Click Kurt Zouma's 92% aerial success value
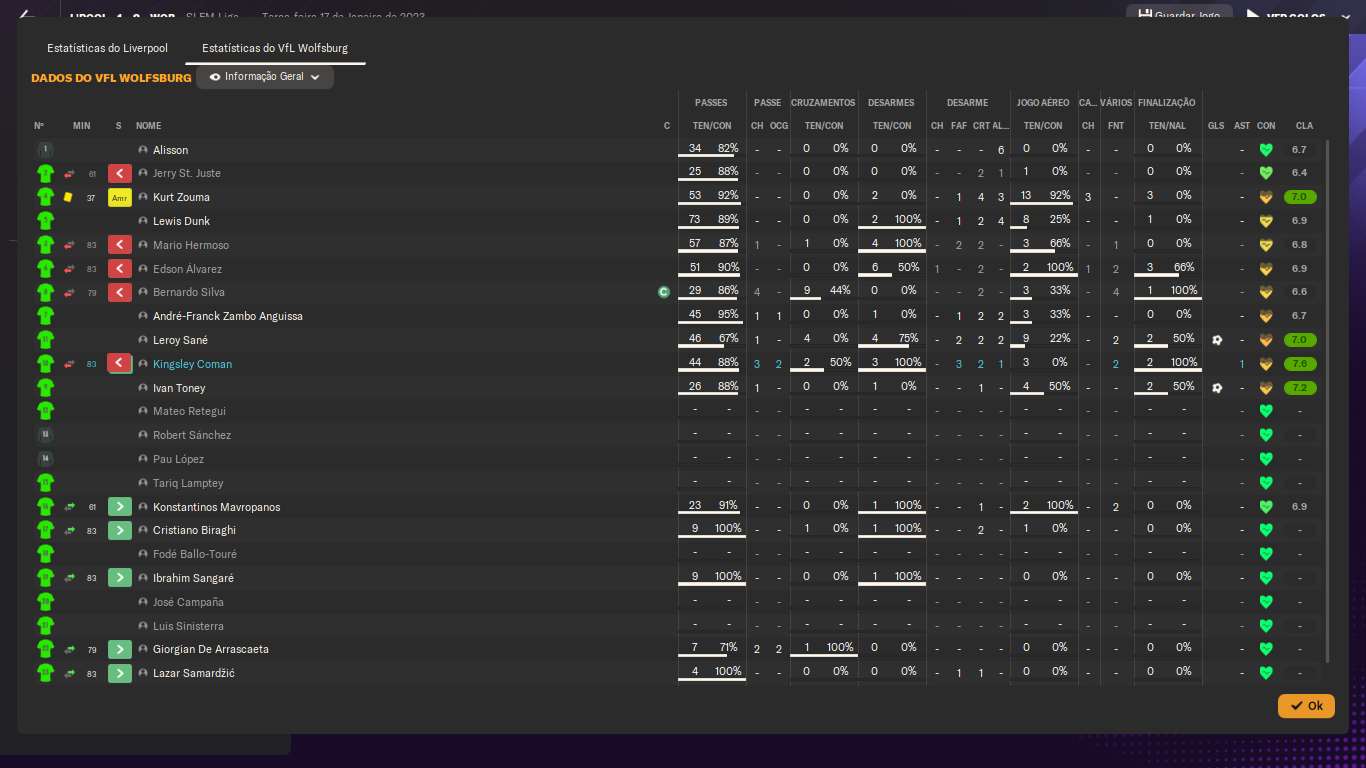1366x768 pixels. [1060, 195]
